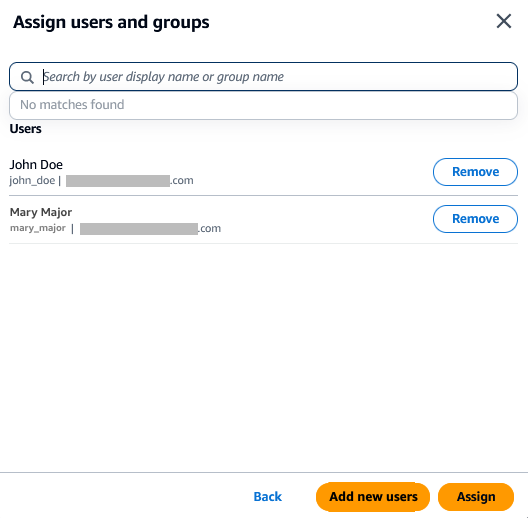This screenshot has height=518, width=528.
Task: Click the mary_major username text
Action: (x=38, y=228)
